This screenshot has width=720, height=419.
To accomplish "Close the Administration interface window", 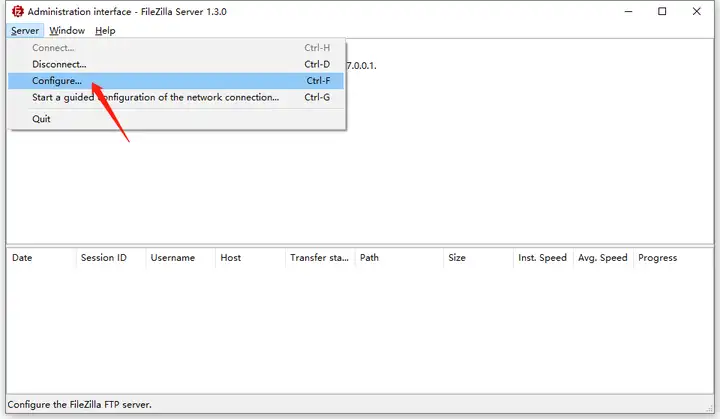I will click(697, 11).
